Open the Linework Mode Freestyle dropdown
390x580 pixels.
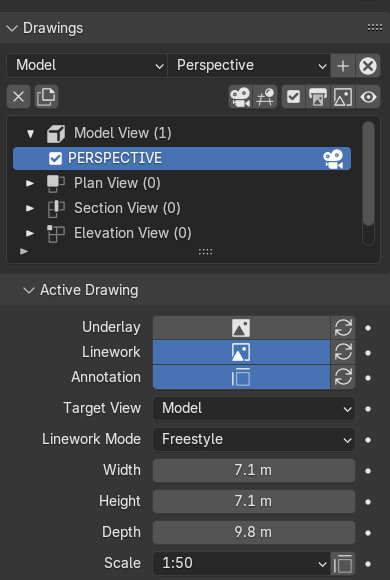[254, 439]
